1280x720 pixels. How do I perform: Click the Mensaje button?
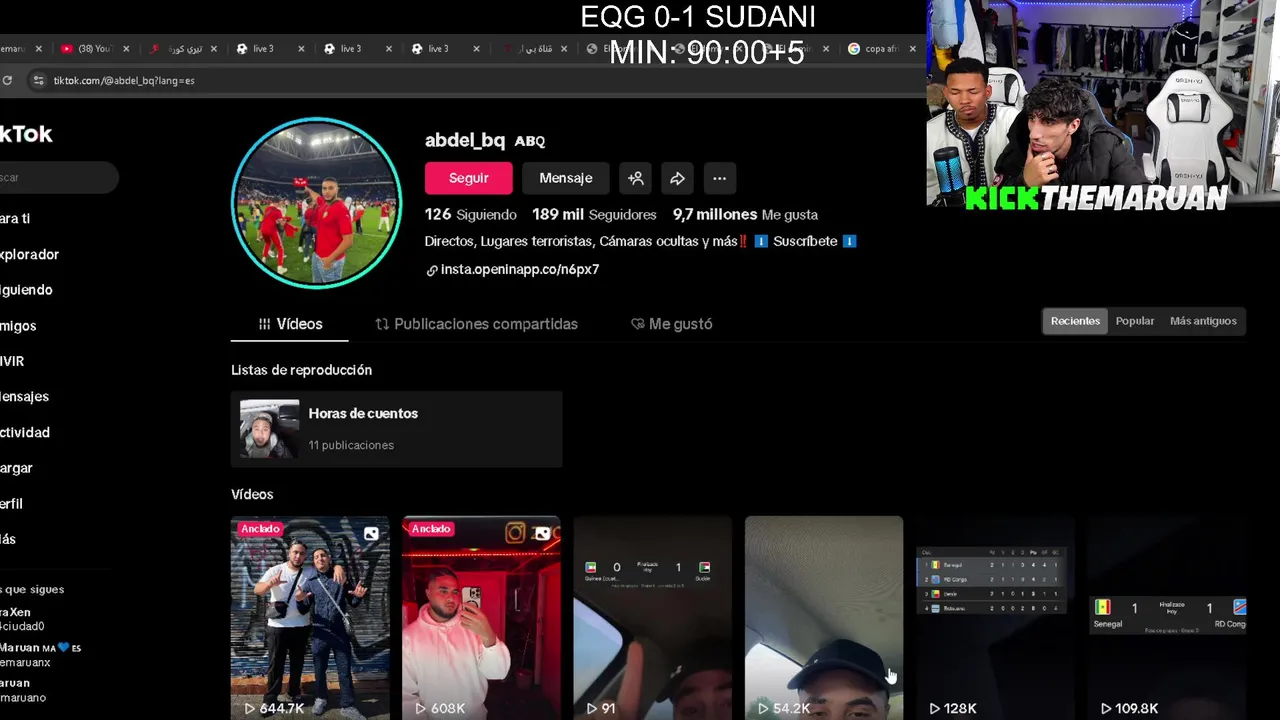click(x=566, y=178)
